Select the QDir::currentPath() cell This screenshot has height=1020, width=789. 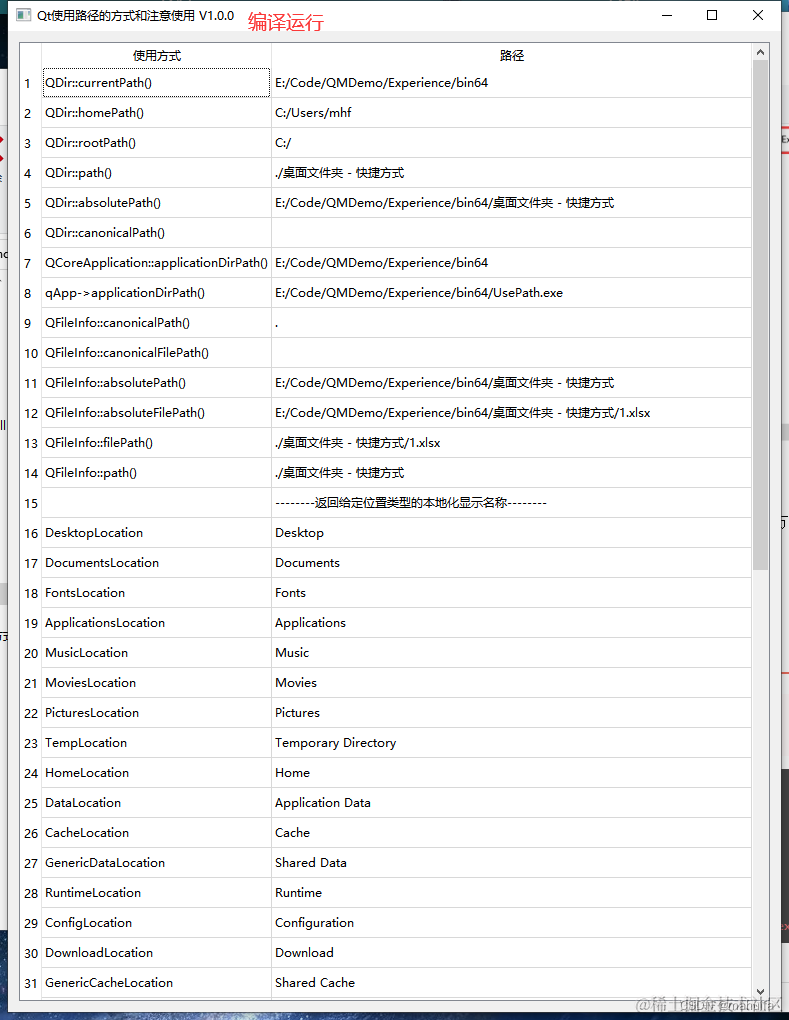tap(157, 83)
